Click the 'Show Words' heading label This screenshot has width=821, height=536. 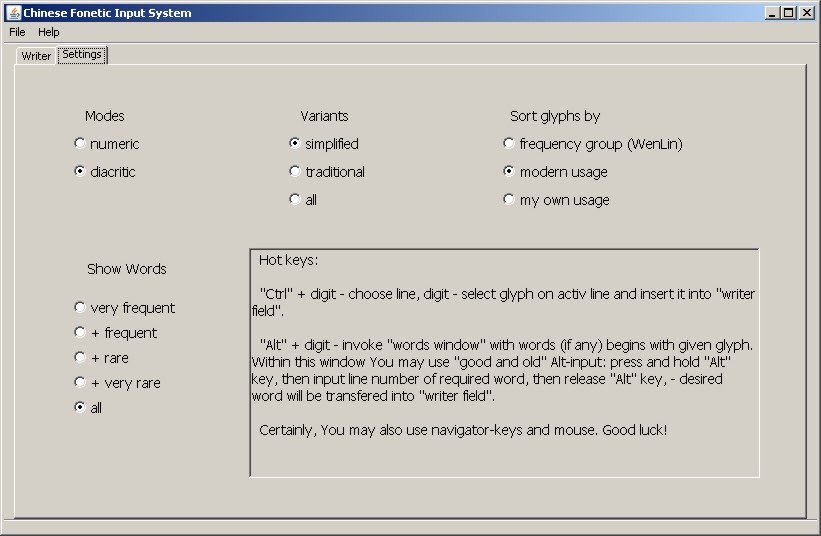127,269
